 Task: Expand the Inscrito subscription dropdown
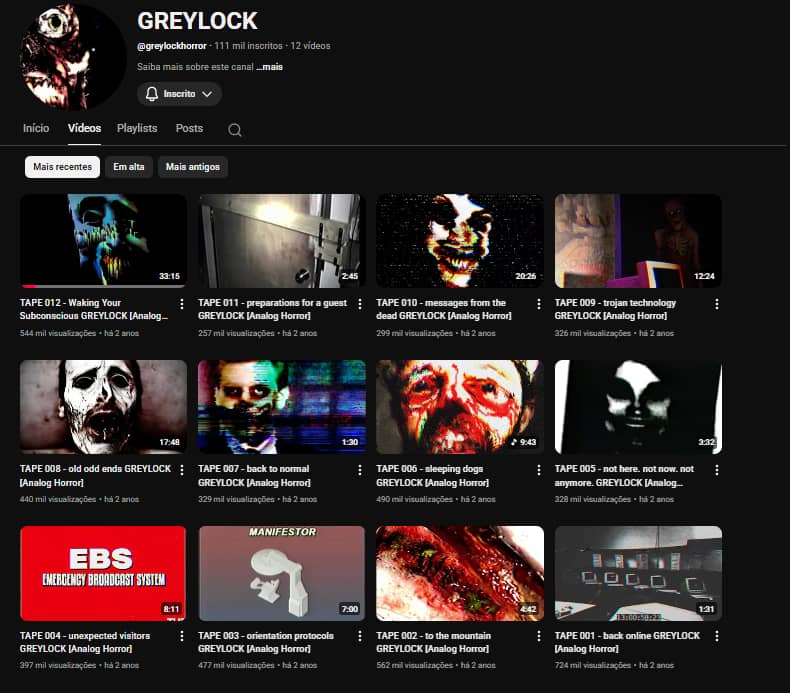(x=180, y=94)
